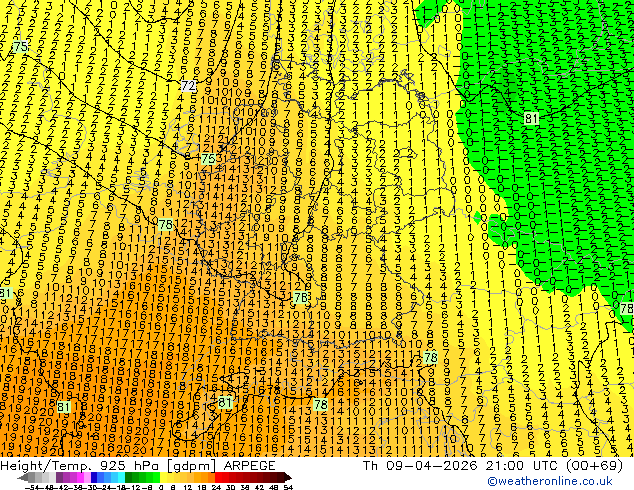This screenshot has height=490, width=634.
Task: Click the map title 'Height/Temp. 925 hPa [gdpm]'
Action: pyautogui.click(x=108, y=465)
